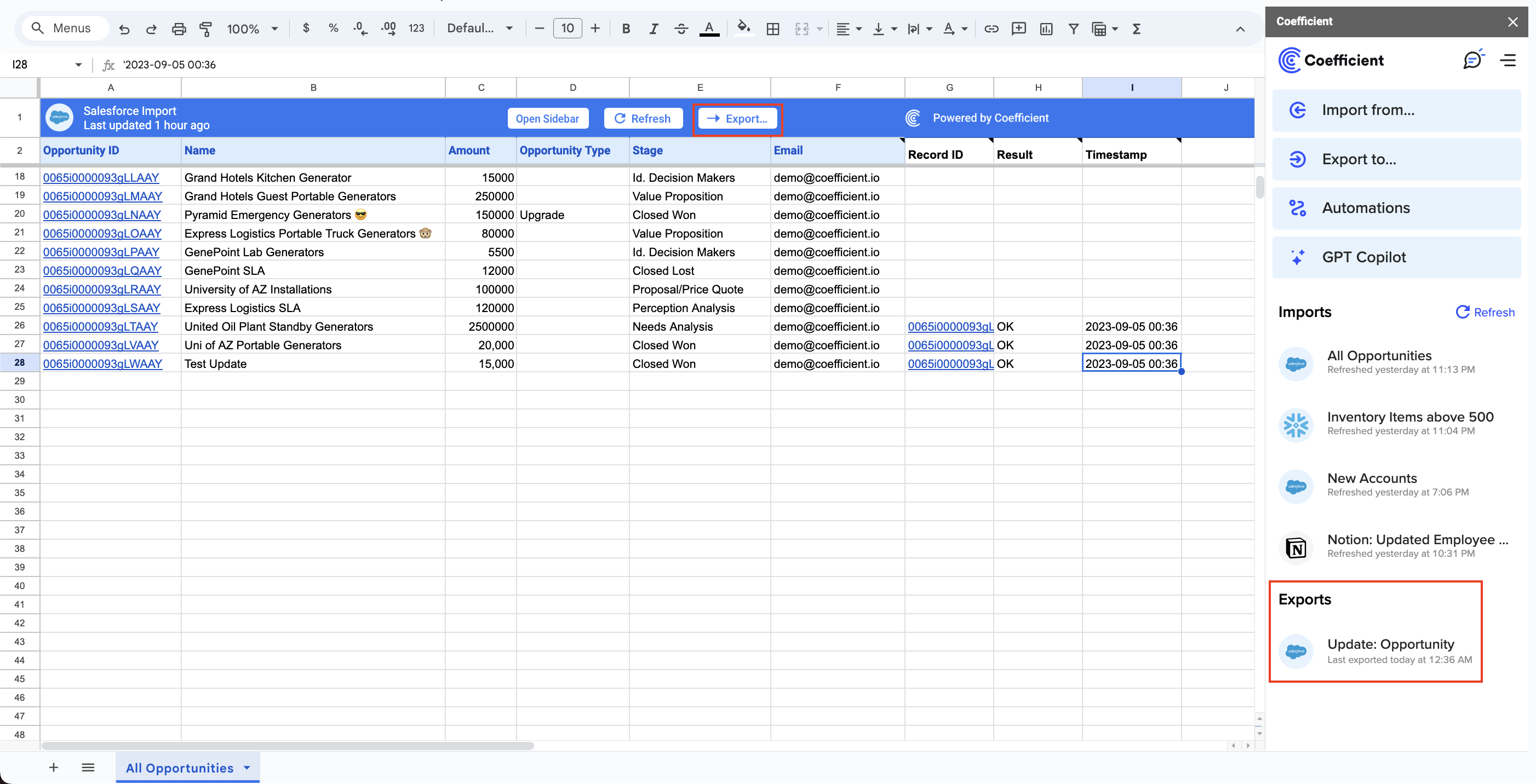Viewport: 1536px width, 784px height.
Task: Select column I header
Action: pos(1132,88)
